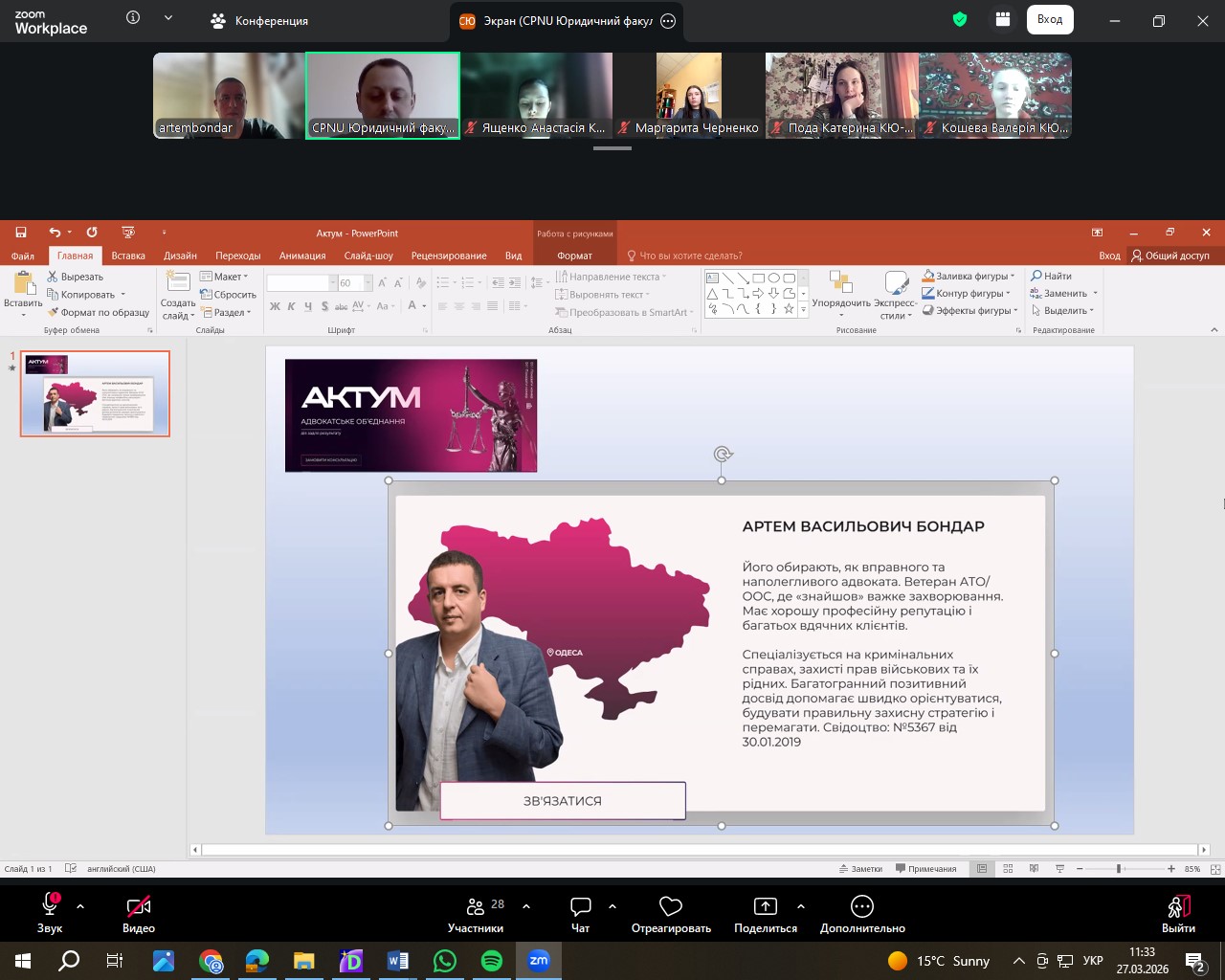Click the Zoom encryption shield icon

coord(960,20)
